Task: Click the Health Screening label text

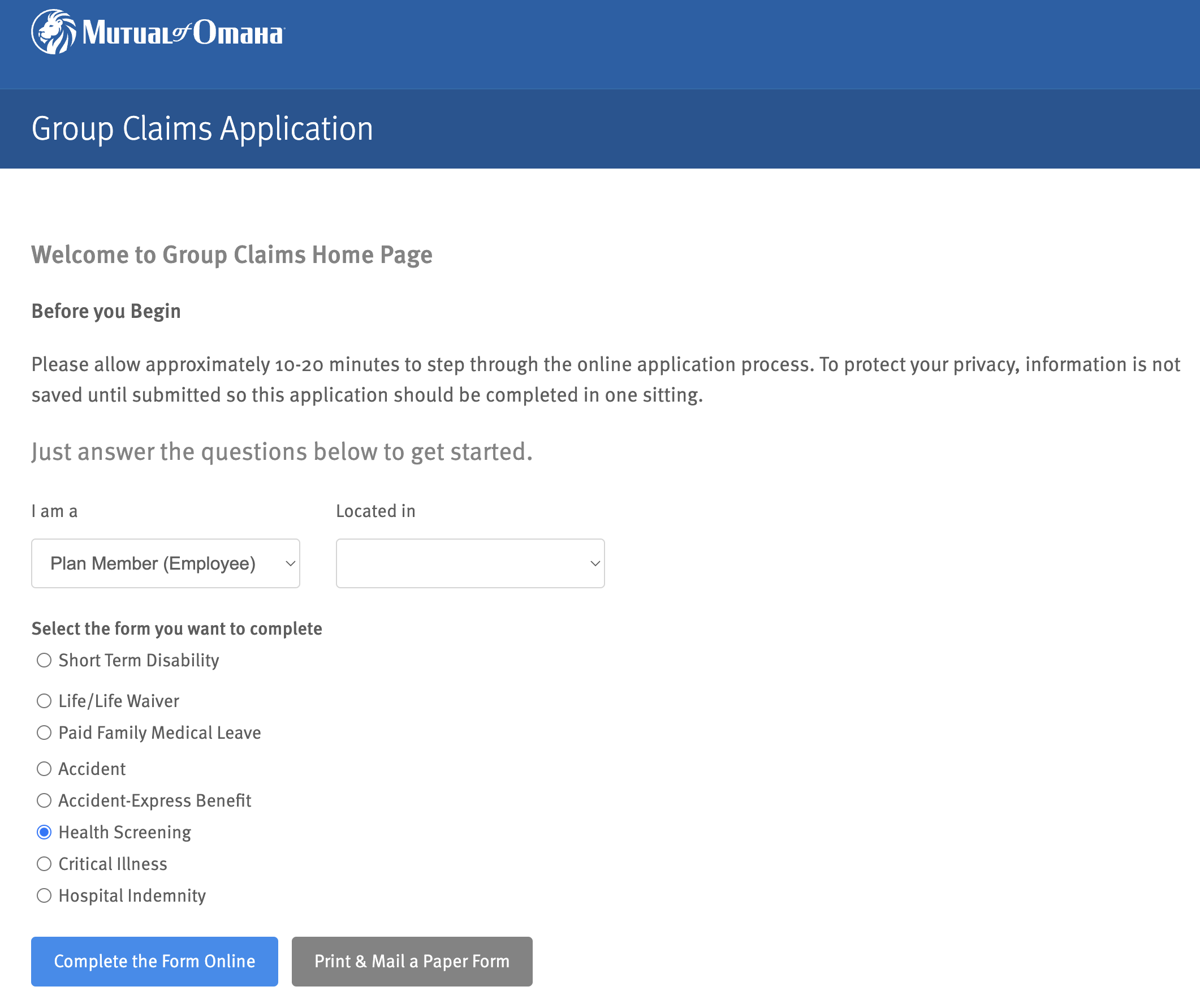Action: click(x=124, y=833)
